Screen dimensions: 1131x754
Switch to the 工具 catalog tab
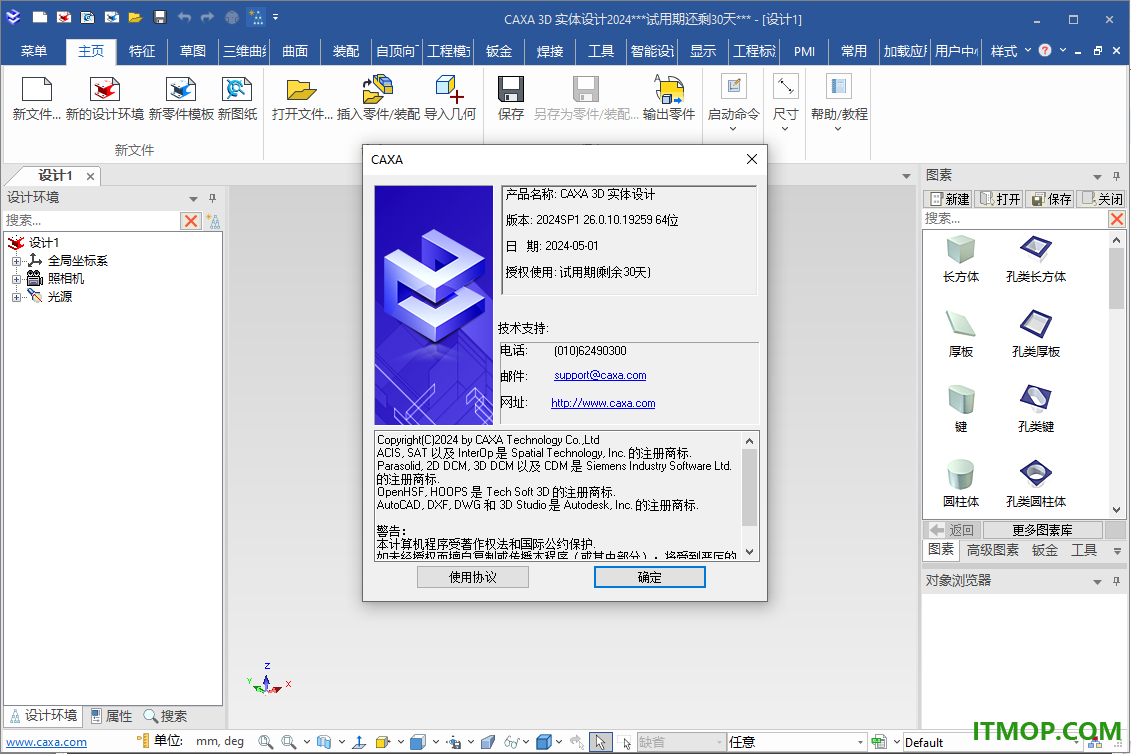[1084, 551]
